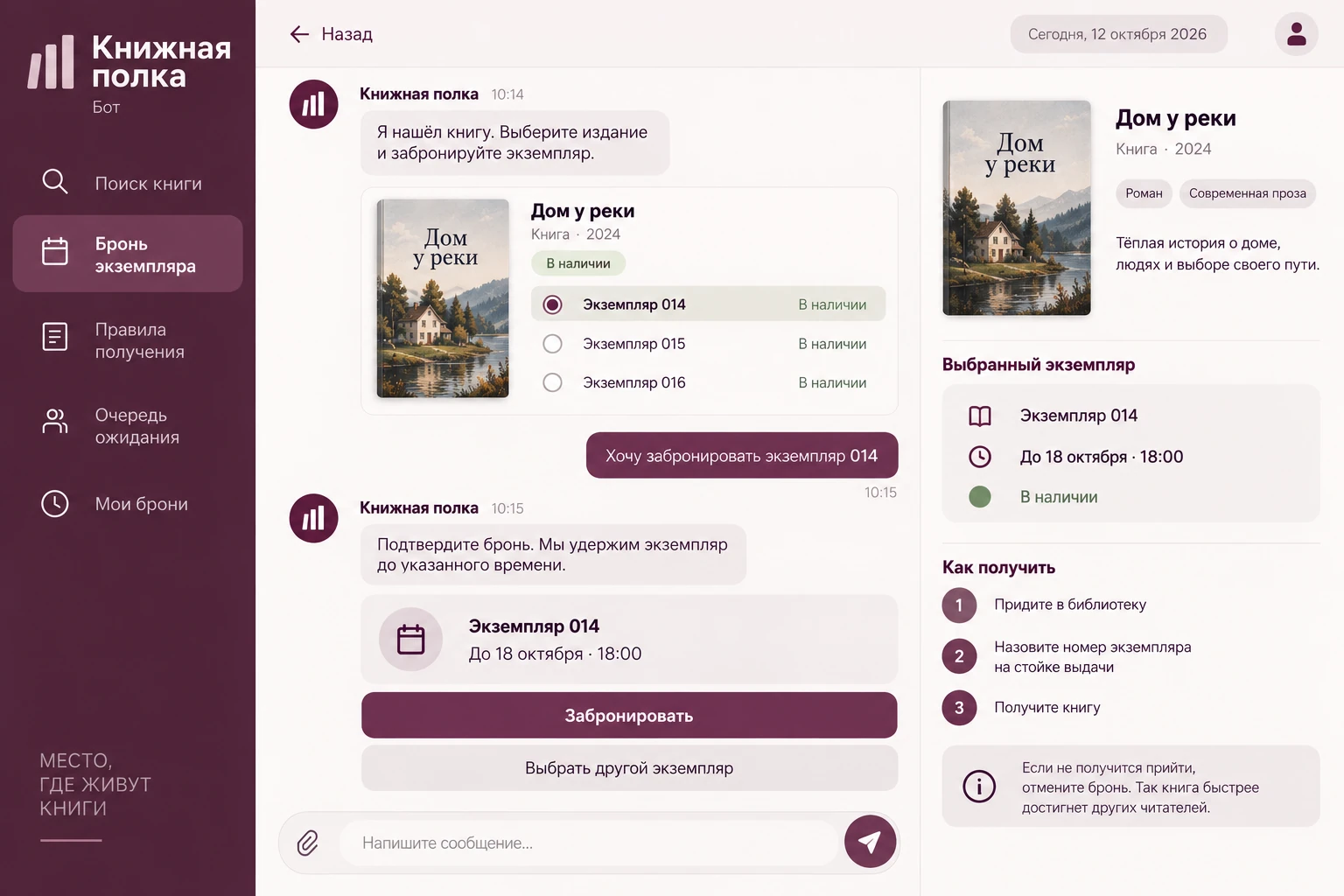Click step 1 circle Придите в библиотеку
The image size is (1344, 896).
(x=959, y=605)
